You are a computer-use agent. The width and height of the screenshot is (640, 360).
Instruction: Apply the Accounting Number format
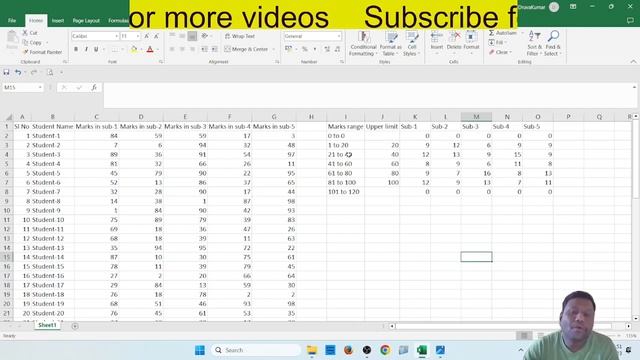[289, 49]
